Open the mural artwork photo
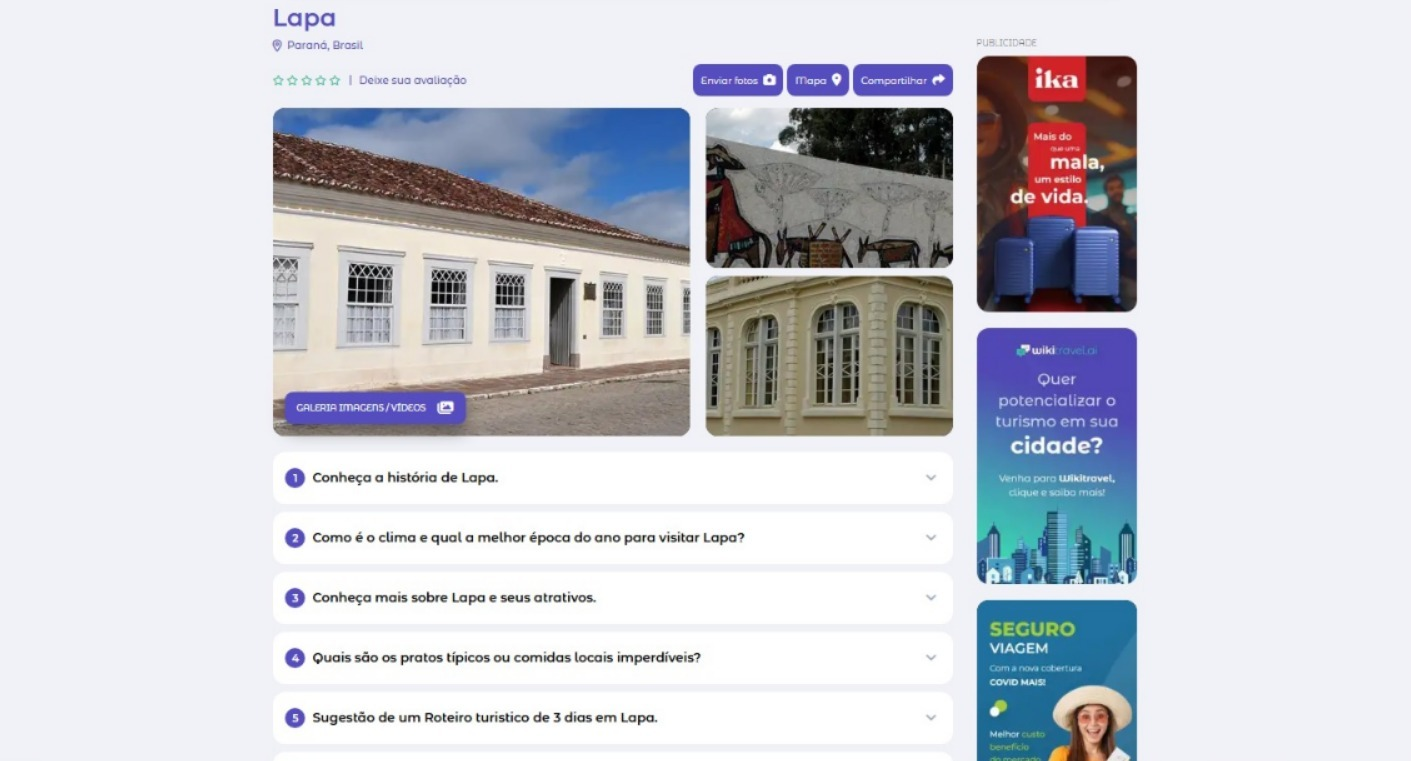The height and width of the screenshot is (761, 1411). coord(829,188)
